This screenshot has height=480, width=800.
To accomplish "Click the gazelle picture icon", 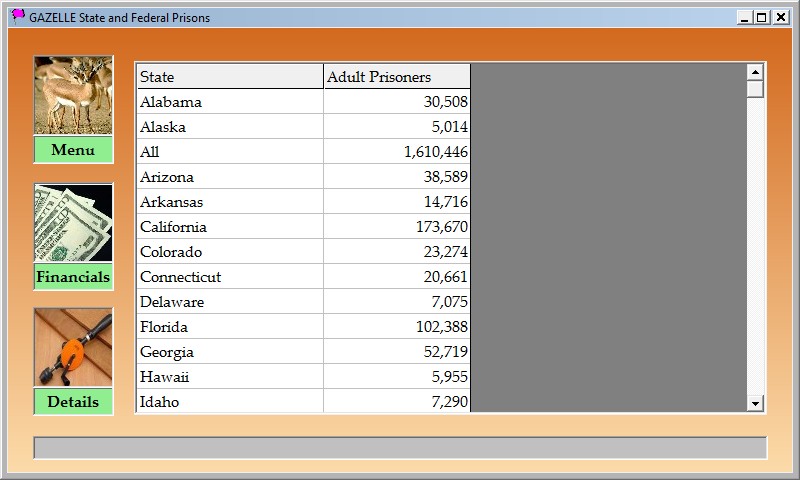I will pyautogui.click(x=73, y=95).
